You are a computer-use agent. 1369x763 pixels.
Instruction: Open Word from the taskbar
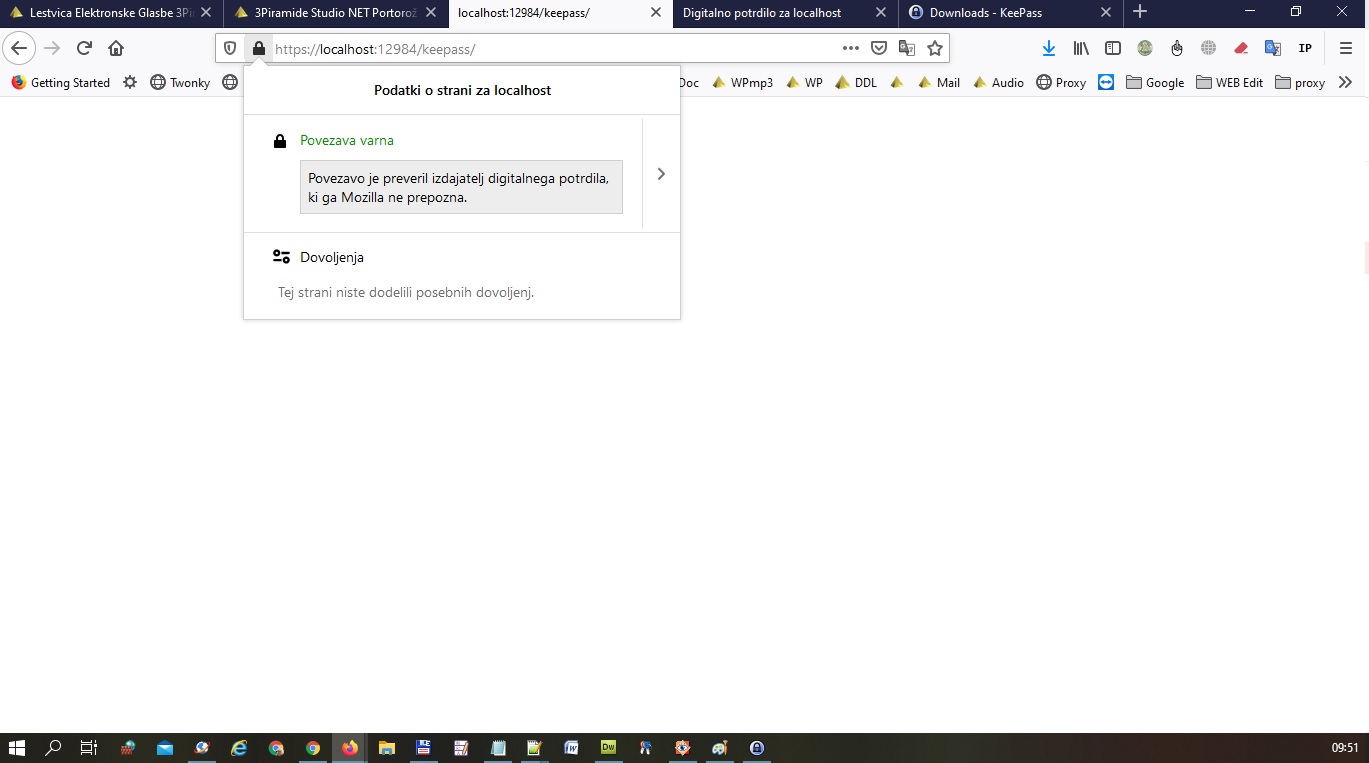tap(571, 747)
